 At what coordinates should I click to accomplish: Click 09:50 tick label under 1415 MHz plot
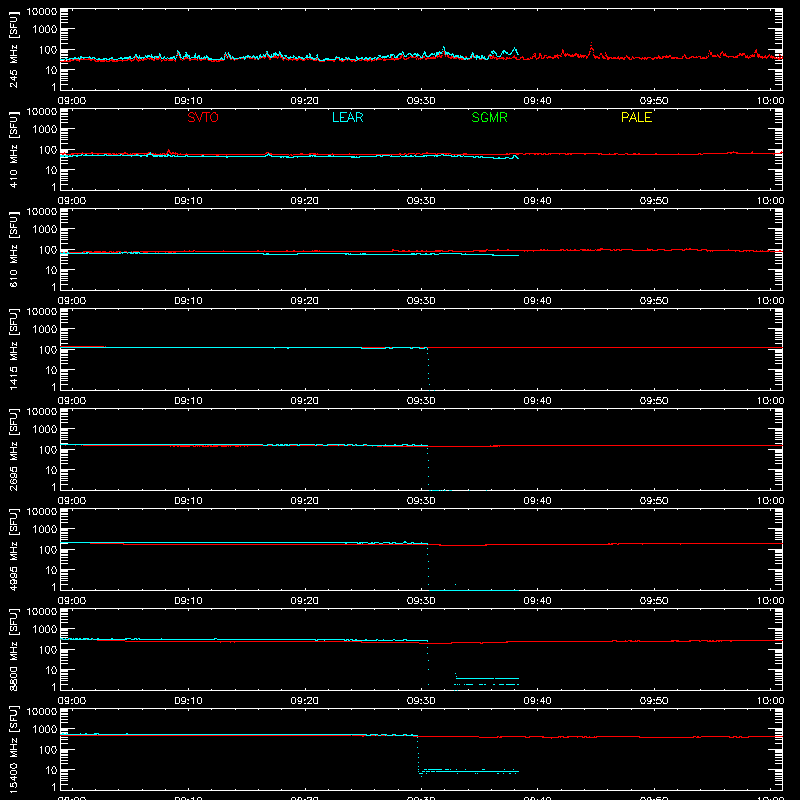pyautogui.click(x=654, y=401)
